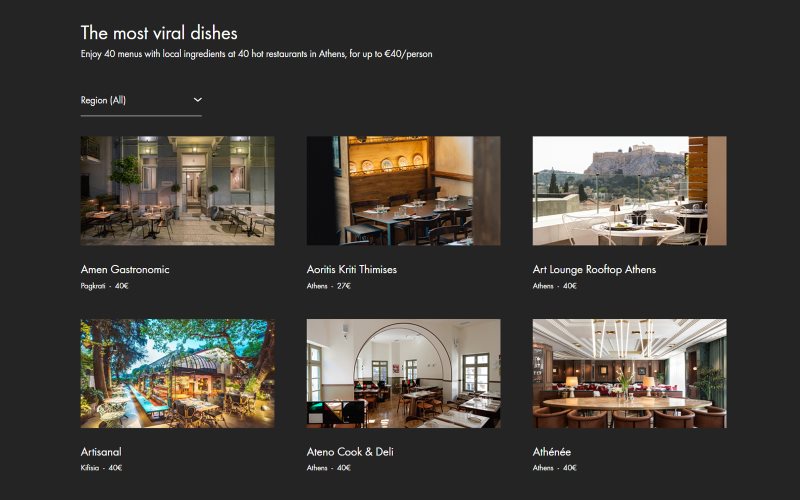Open the Art Lounge Rooftop Athens photo
This screenshot has width=800, height=500.
[x=630, y=191]
